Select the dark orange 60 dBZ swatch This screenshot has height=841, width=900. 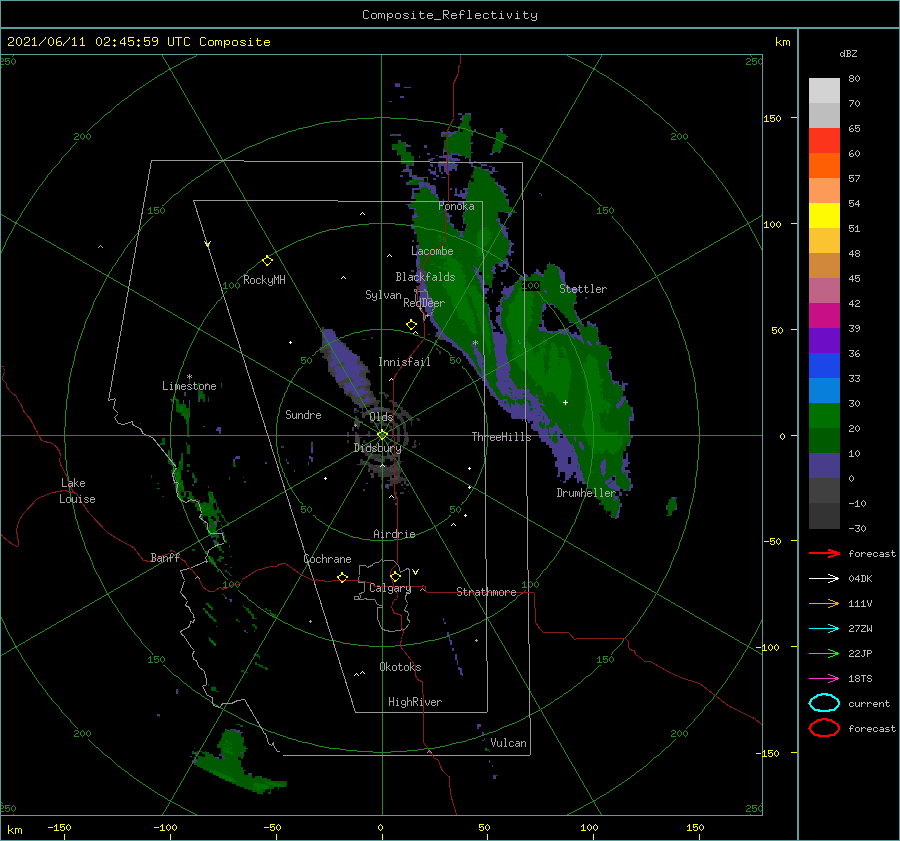click(824, 165)
